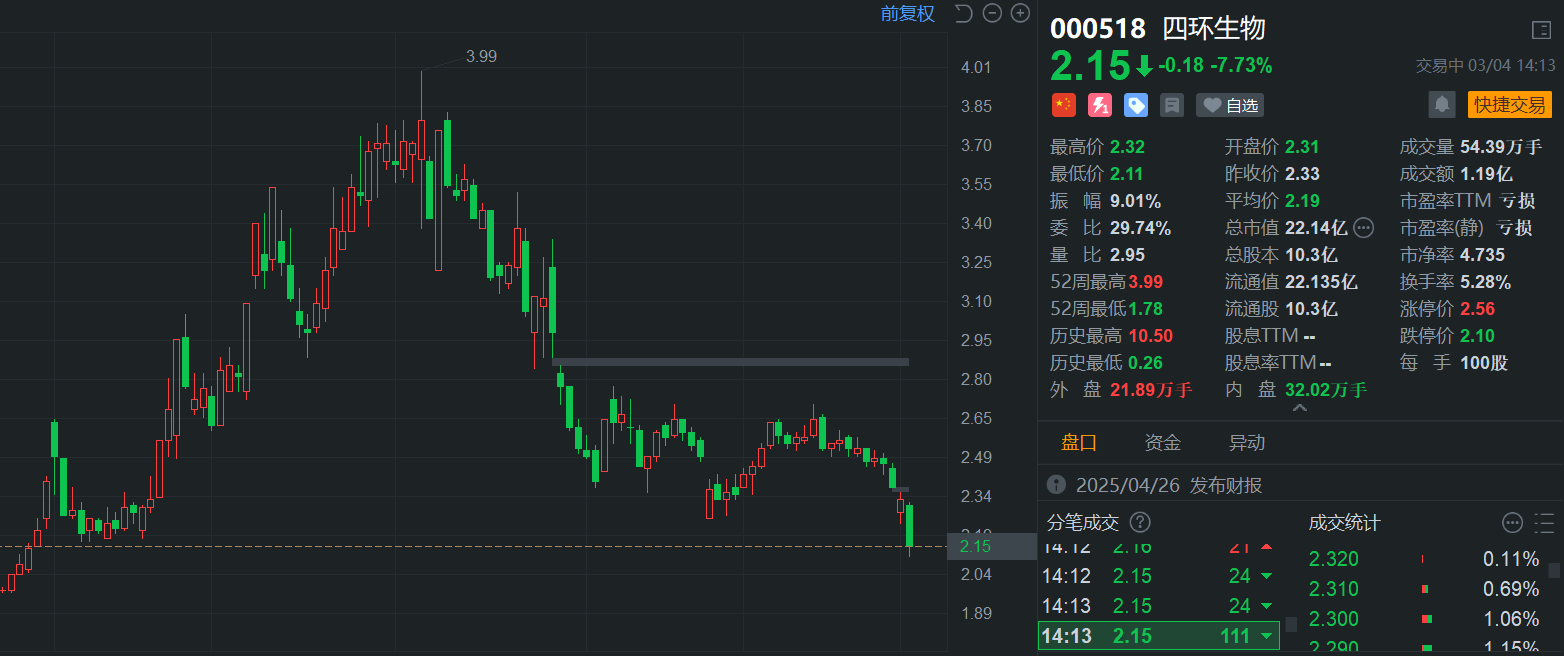
Task: Open the gray notes icon
Action: point(1171,105)
